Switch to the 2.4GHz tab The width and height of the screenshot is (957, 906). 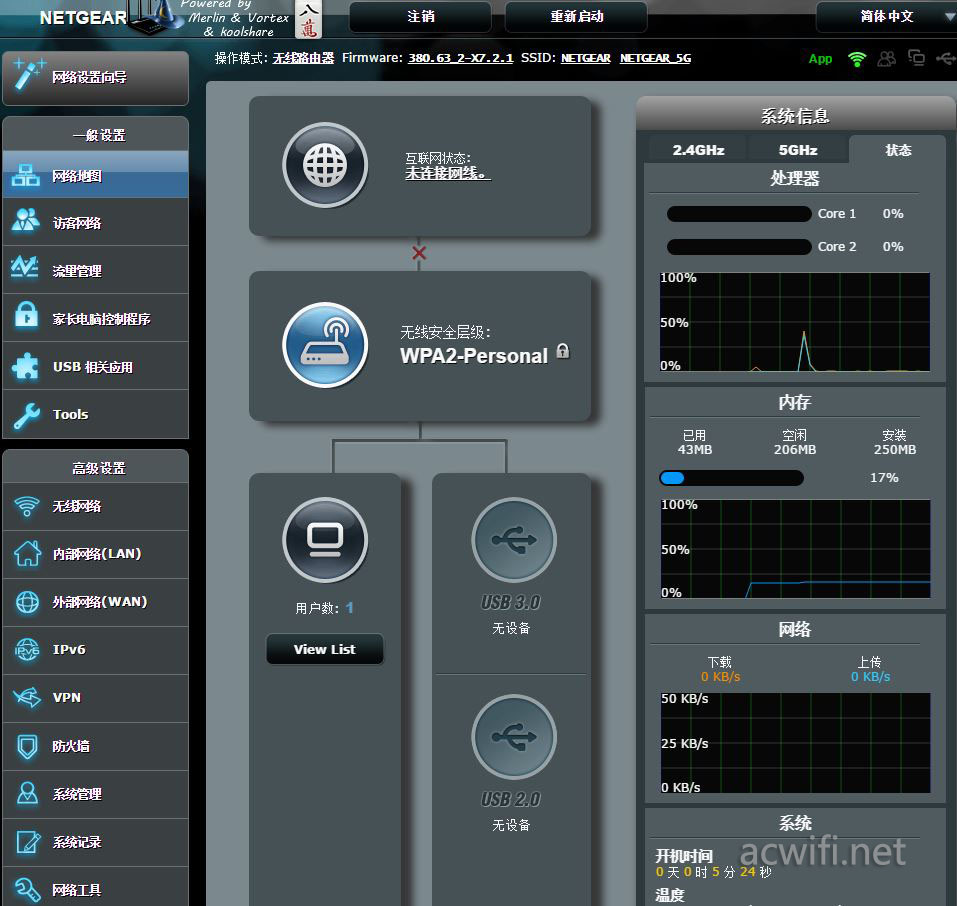(698, 150)
